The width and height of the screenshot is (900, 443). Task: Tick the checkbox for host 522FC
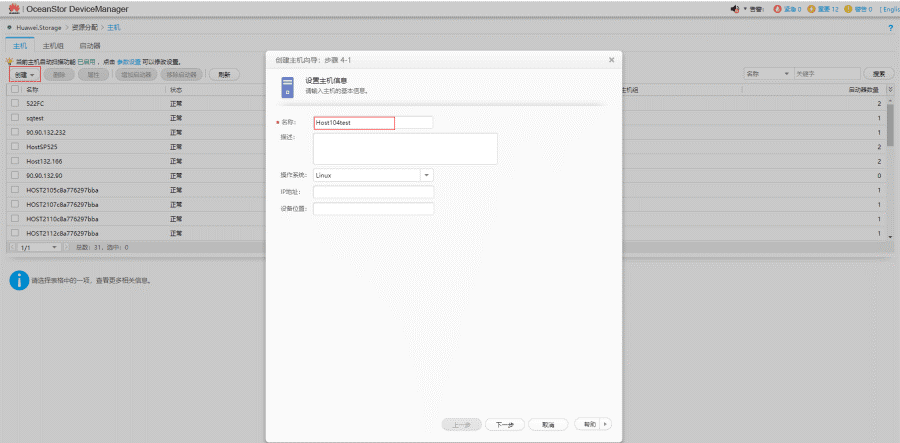(15, 103)
